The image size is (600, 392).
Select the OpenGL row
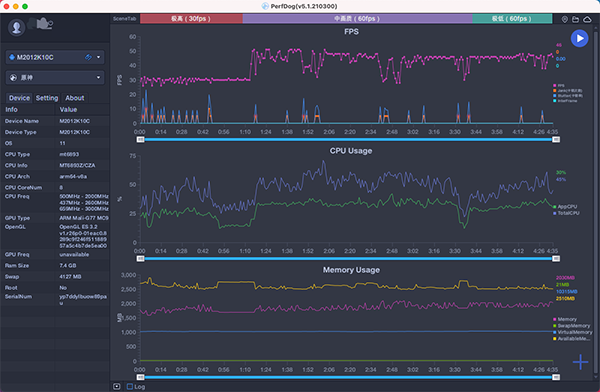55,236
